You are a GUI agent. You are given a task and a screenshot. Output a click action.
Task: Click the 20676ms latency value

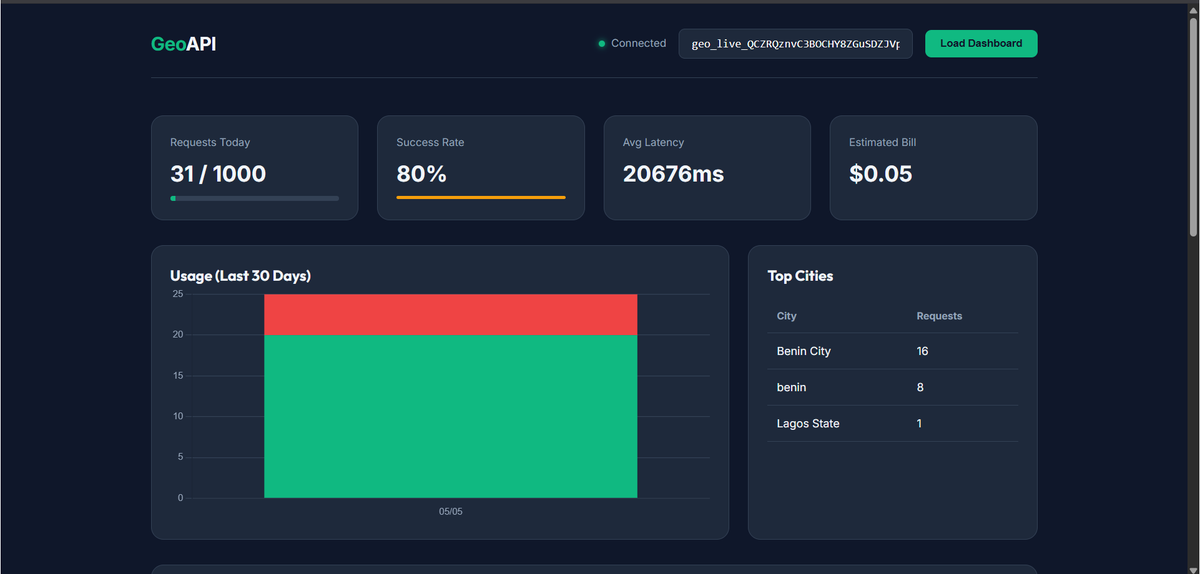click(673, 174)
